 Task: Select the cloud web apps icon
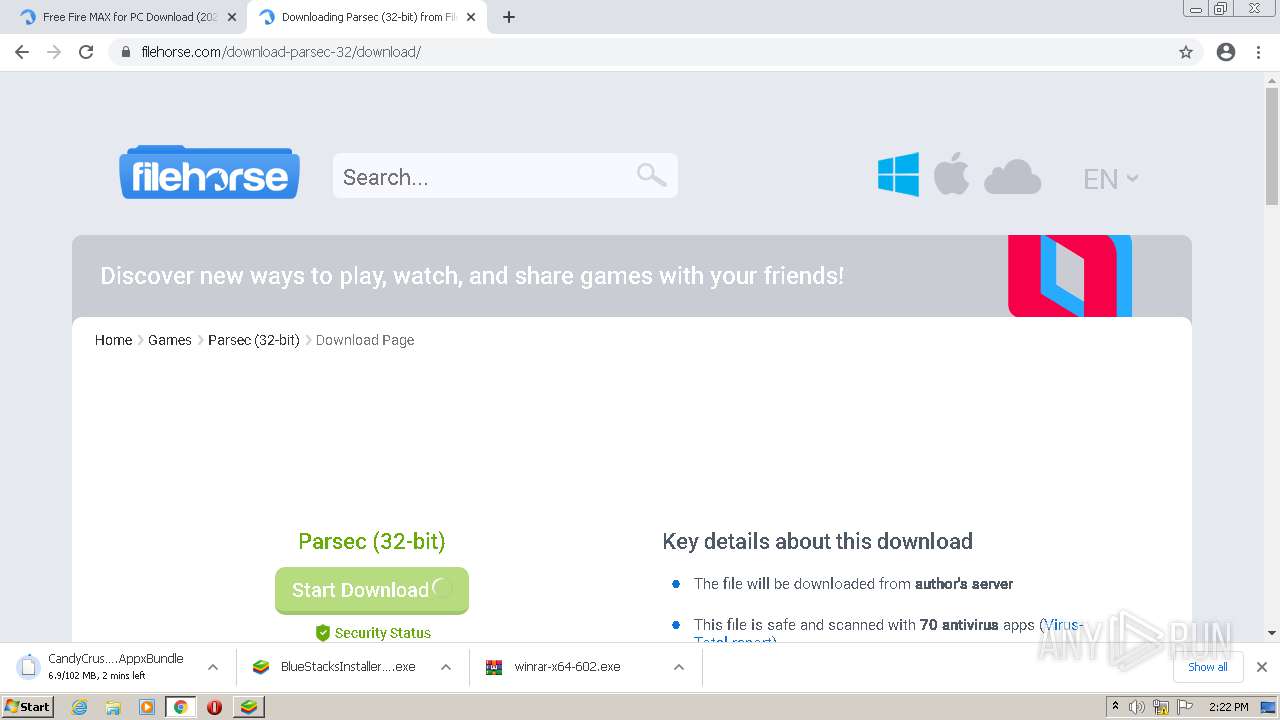click(x=1012, y=177)
